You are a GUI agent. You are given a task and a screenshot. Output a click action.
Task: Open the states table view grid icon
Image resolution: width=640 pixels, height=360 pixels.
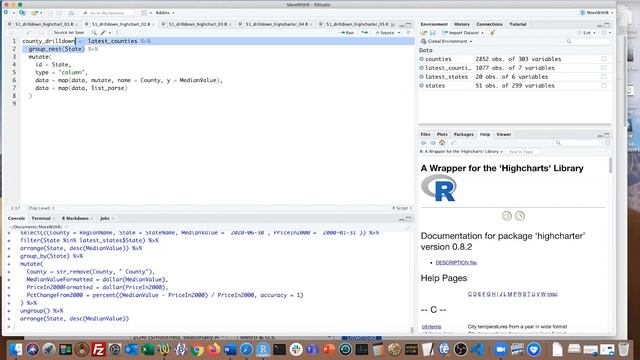point(604,86)
